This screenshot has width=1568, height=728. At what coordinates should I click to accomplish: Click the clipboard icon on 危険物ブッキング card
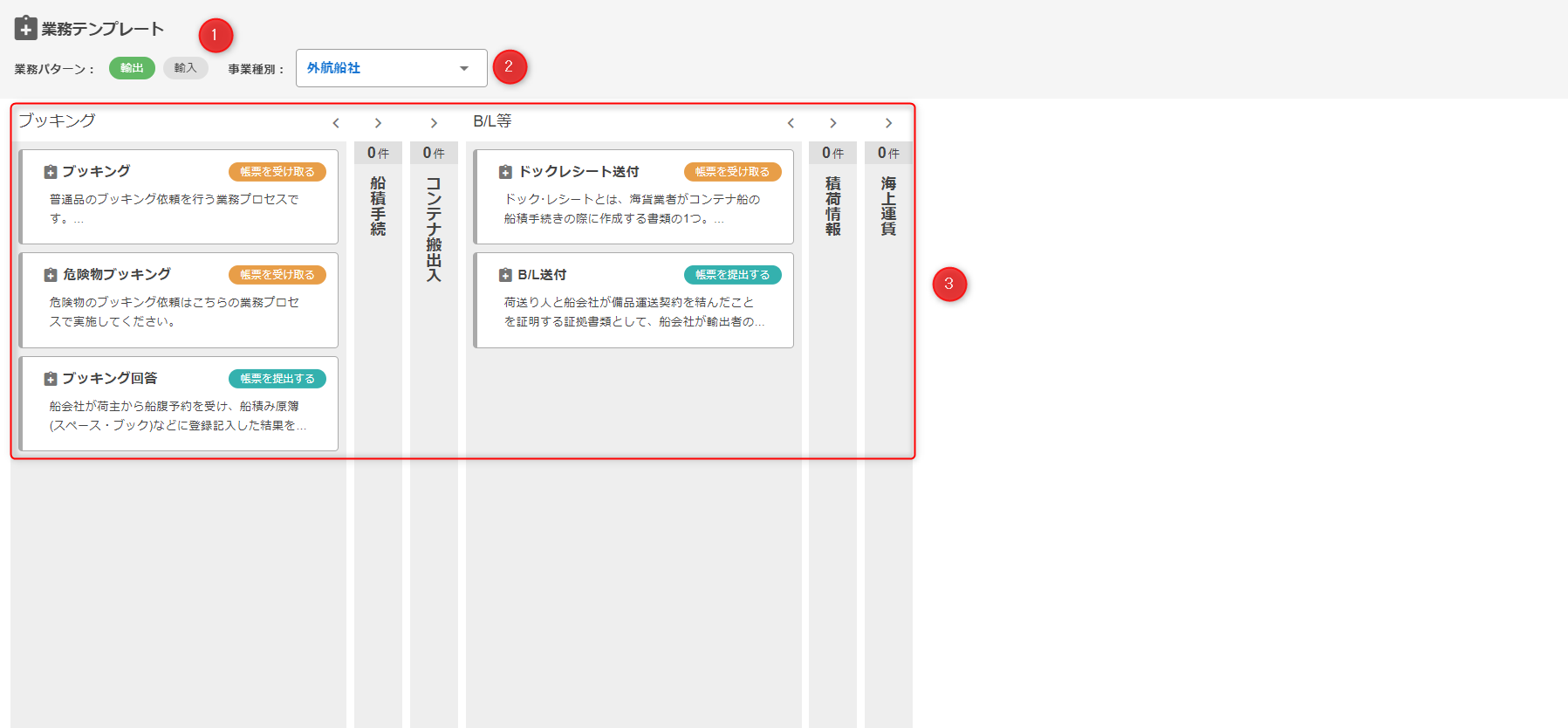point(51,275)
